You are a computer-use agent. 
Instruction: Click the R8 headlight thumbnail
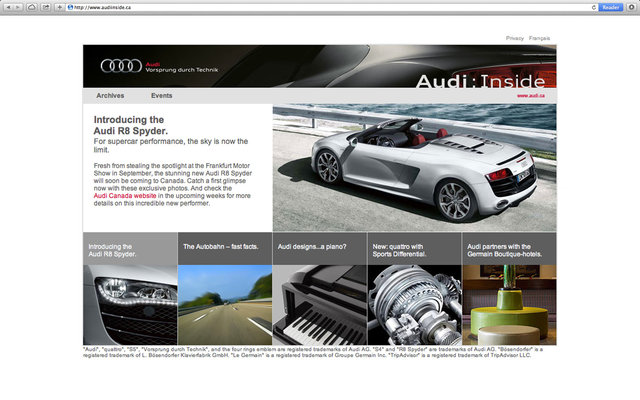130,305
